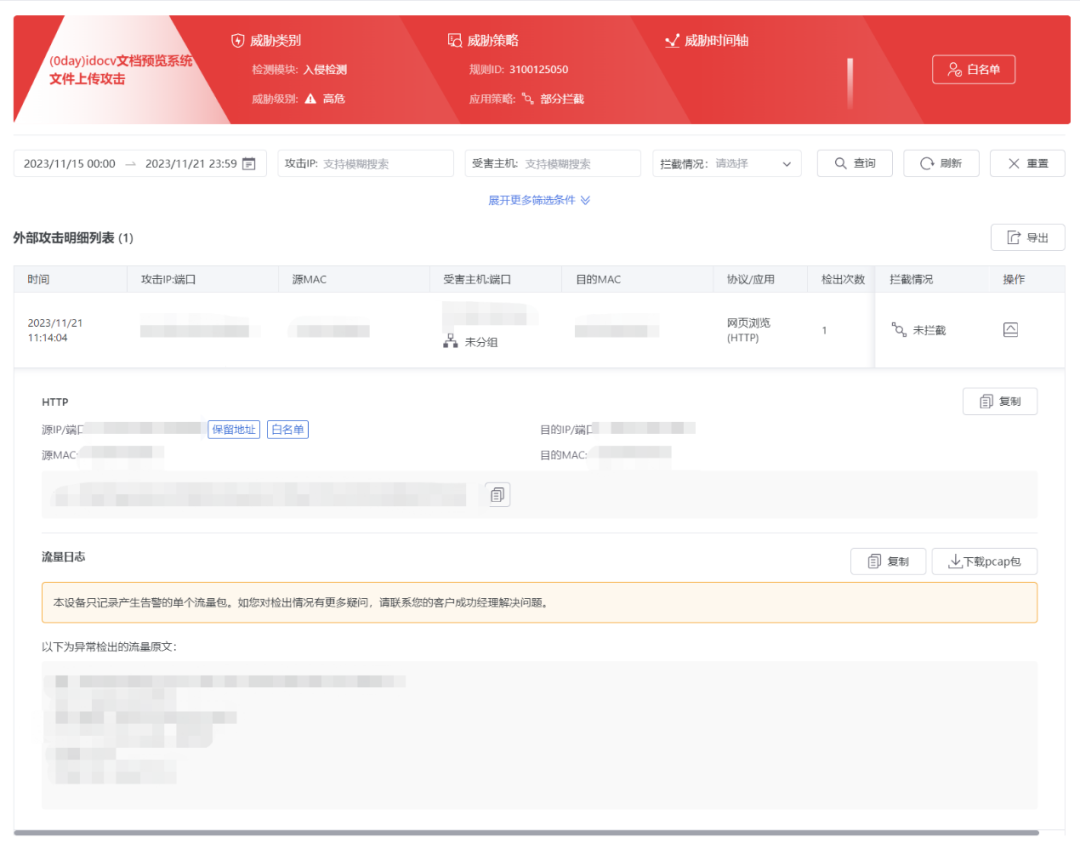Click the horizontal scrollbar at the bottom
The width and height of the screenshot is (1080, 849).
click(526, 832)
